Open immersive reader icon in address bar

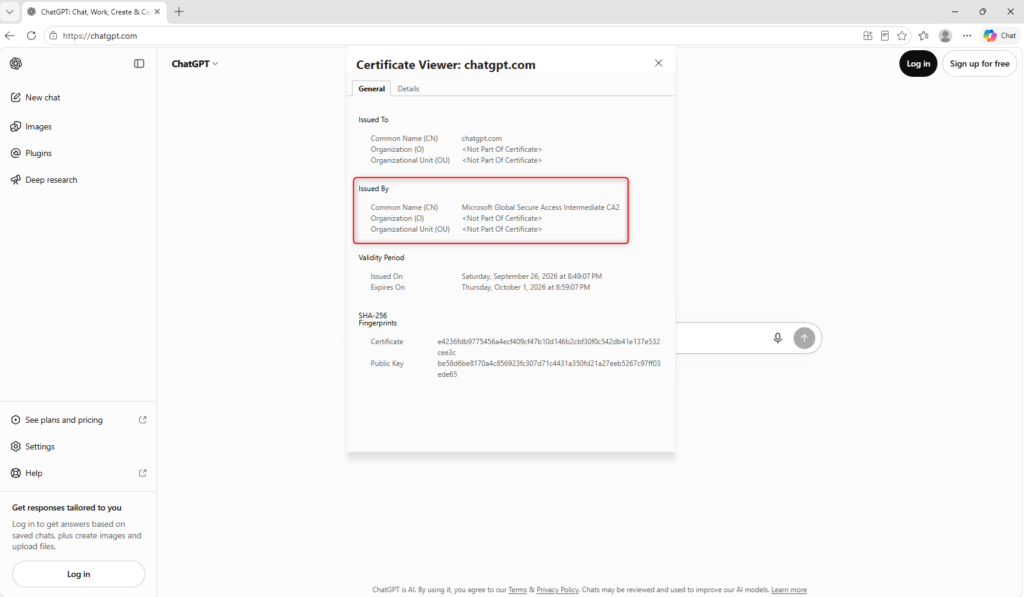[885, 35]
